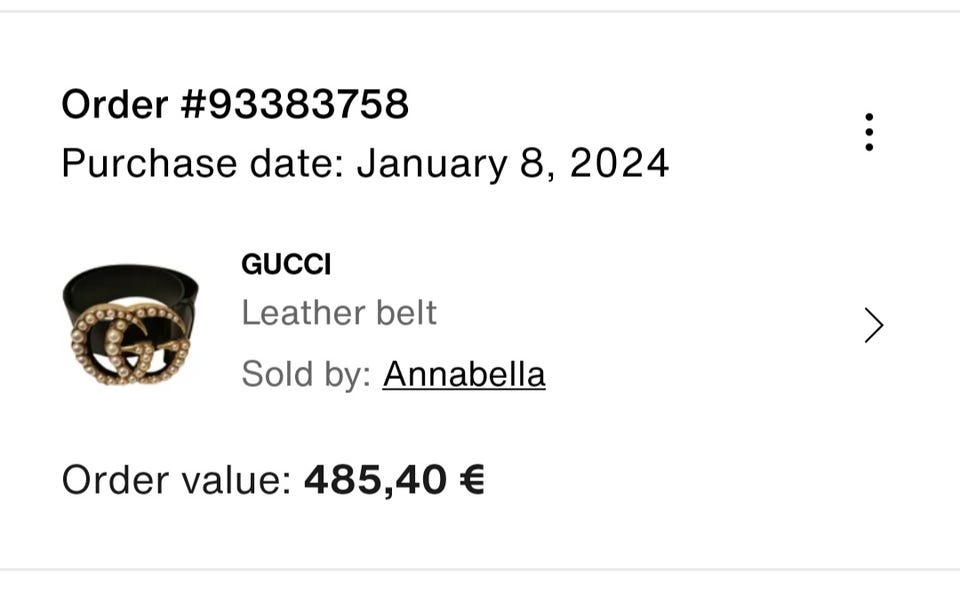Screen dimensions: 960x604
Task: Click the "Order" word in the heading
Action: coord(113,104)
